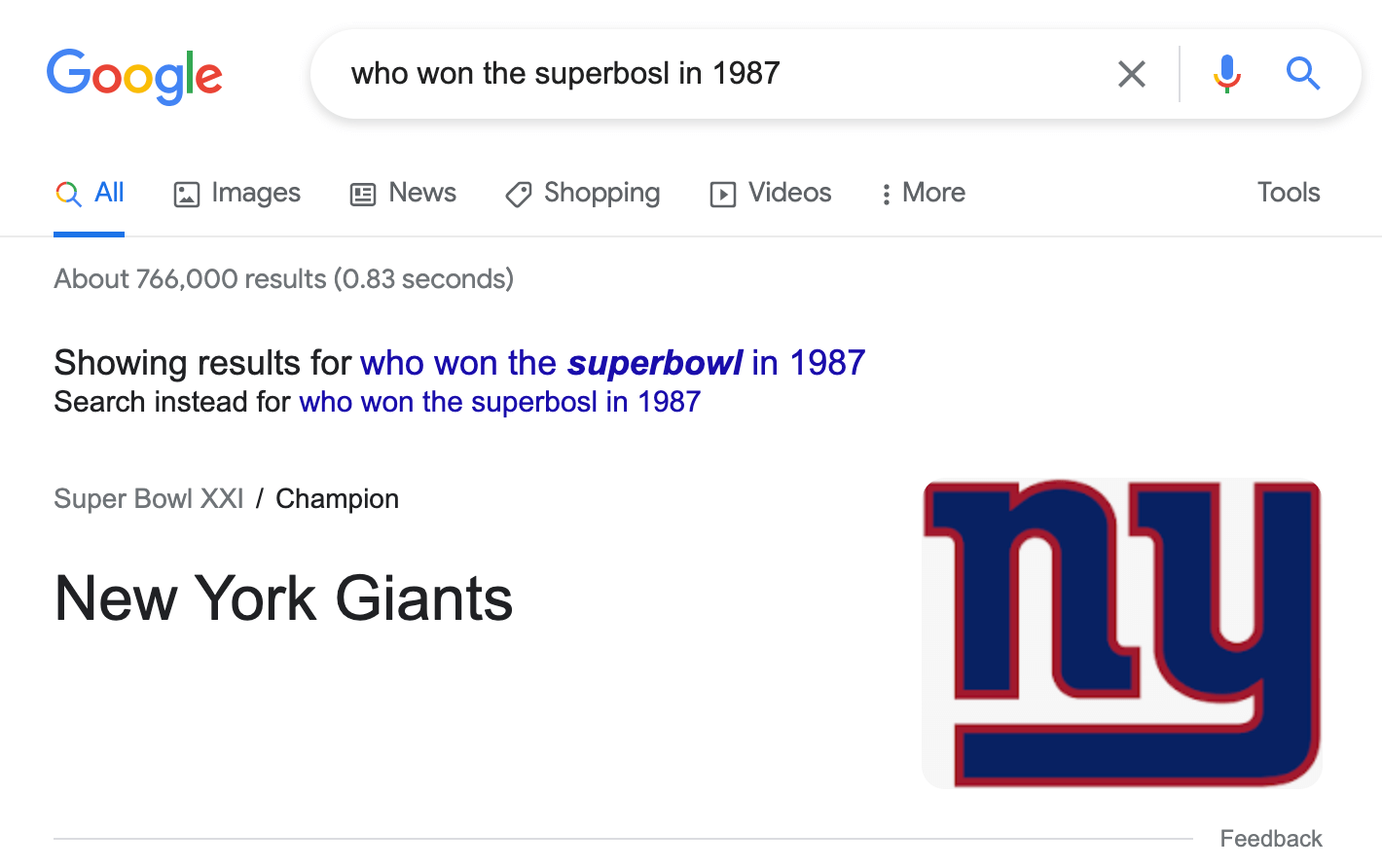Select the Shopping tab tag icon
The height and width of the screenshot is (868, 1382).
[518, 195]
